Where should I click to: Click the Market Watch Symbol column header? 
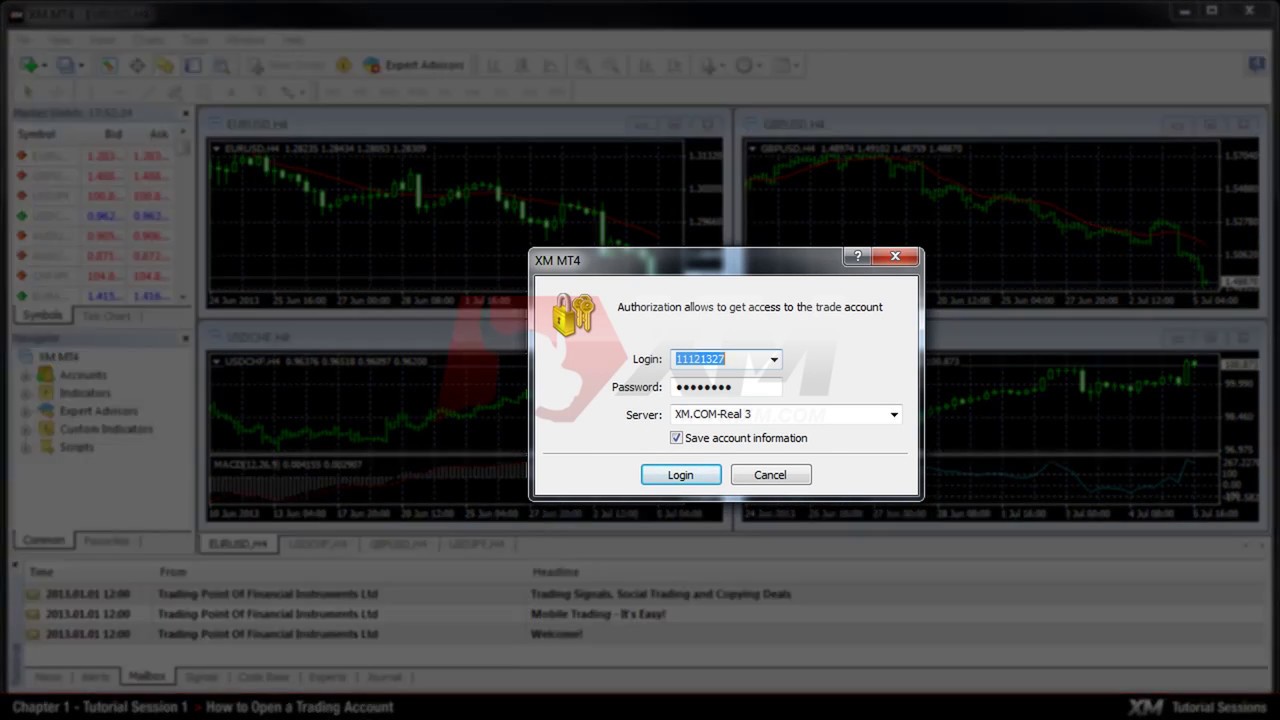pyautogui.click(x=37, y=134)
